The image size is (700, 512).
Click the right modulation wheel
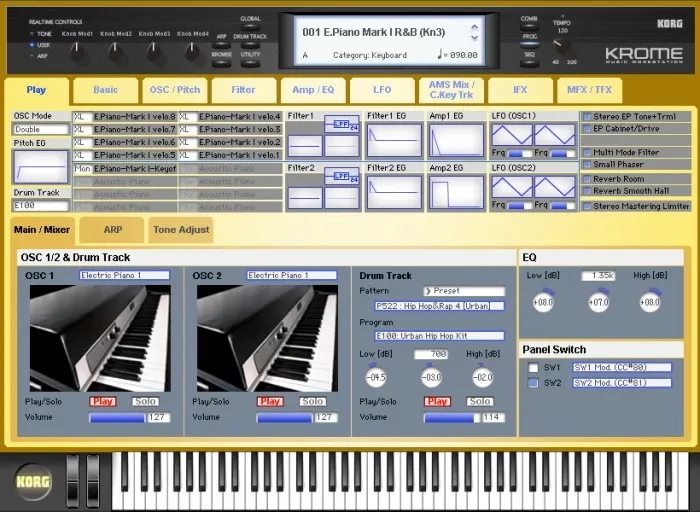(x=92, y=481)
